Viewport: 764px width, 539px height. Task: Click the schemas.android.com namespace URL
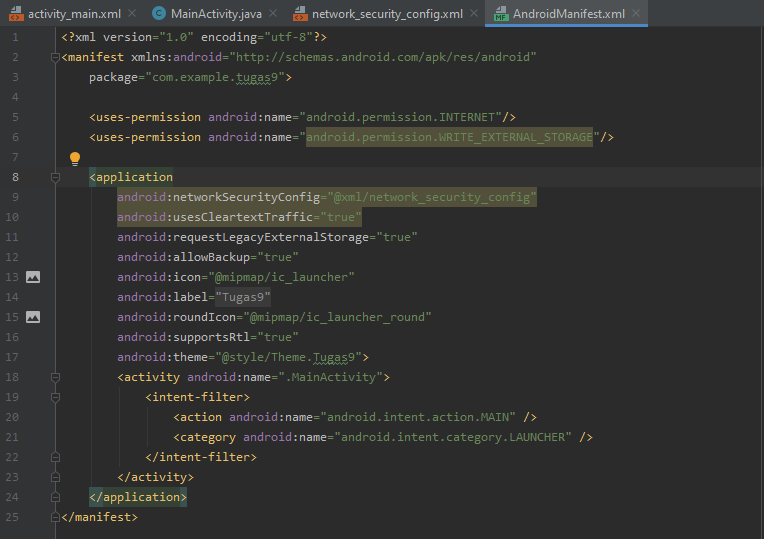coord(382,58)
